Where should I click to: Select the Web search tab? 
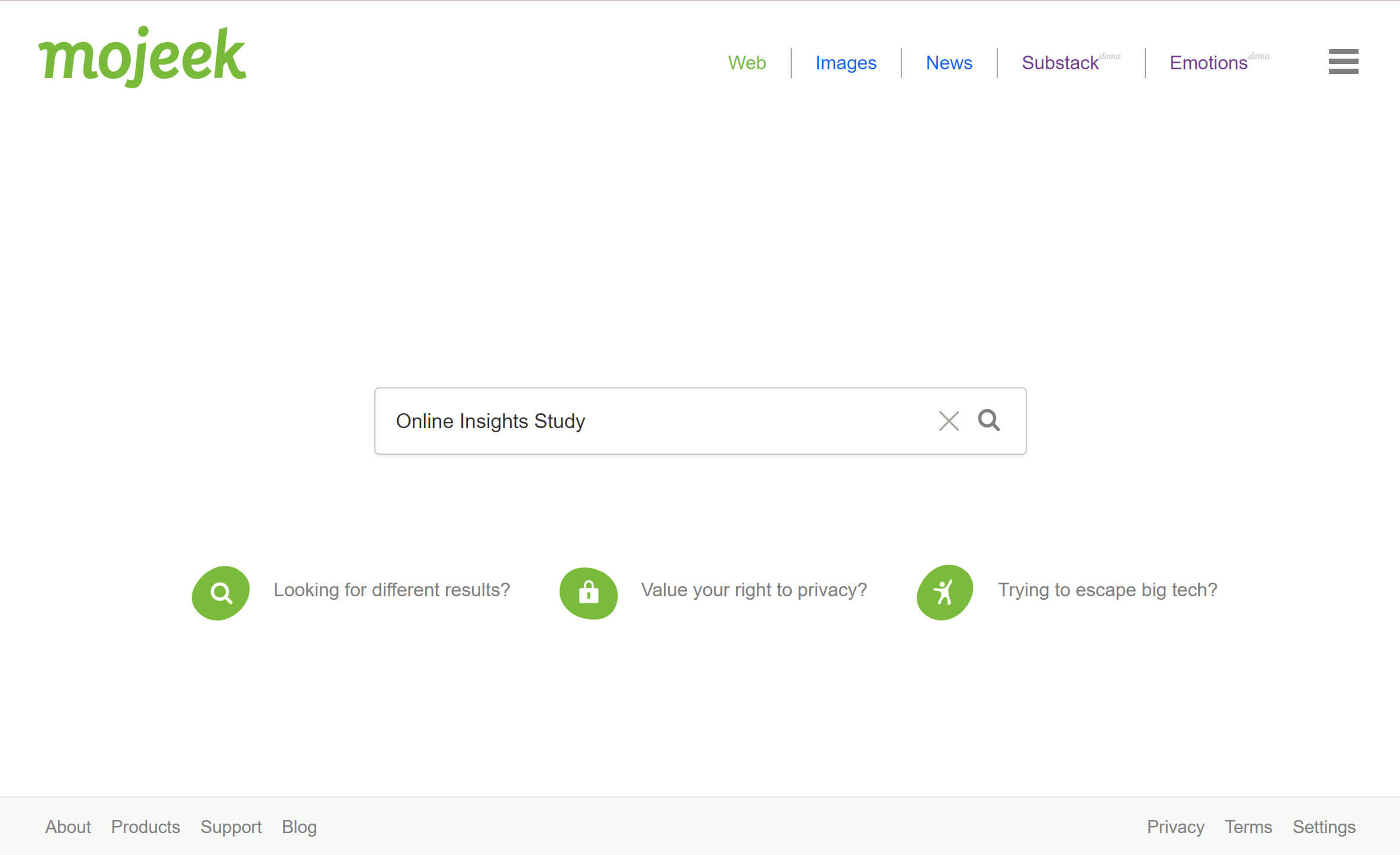(747, 63)
